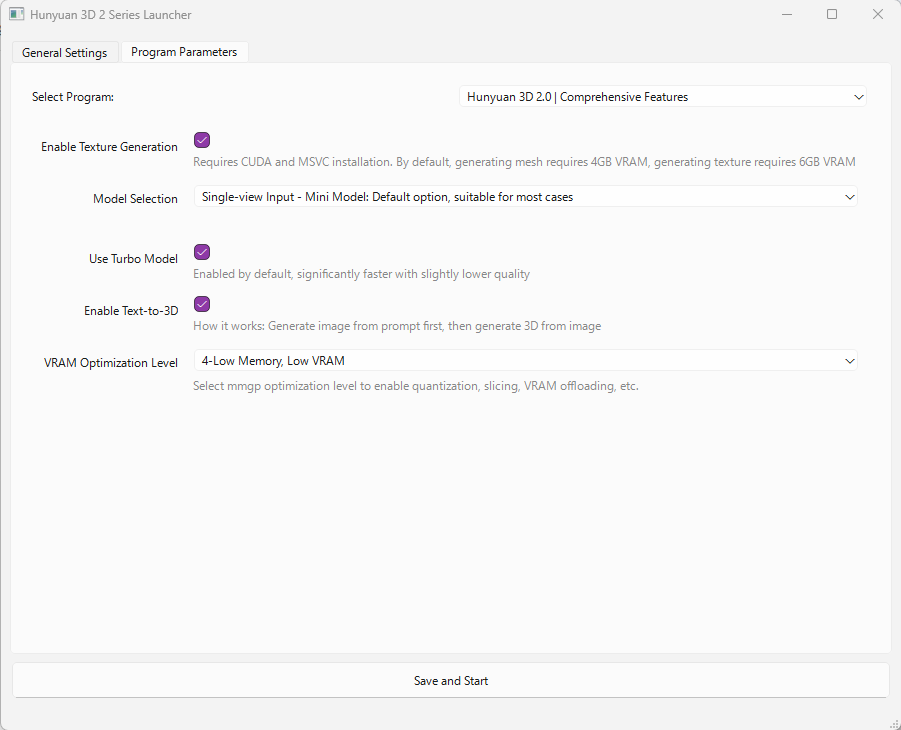
Task: Uncheck the Use Turbo Model checkbox
Action: click(x=202, y=253)
